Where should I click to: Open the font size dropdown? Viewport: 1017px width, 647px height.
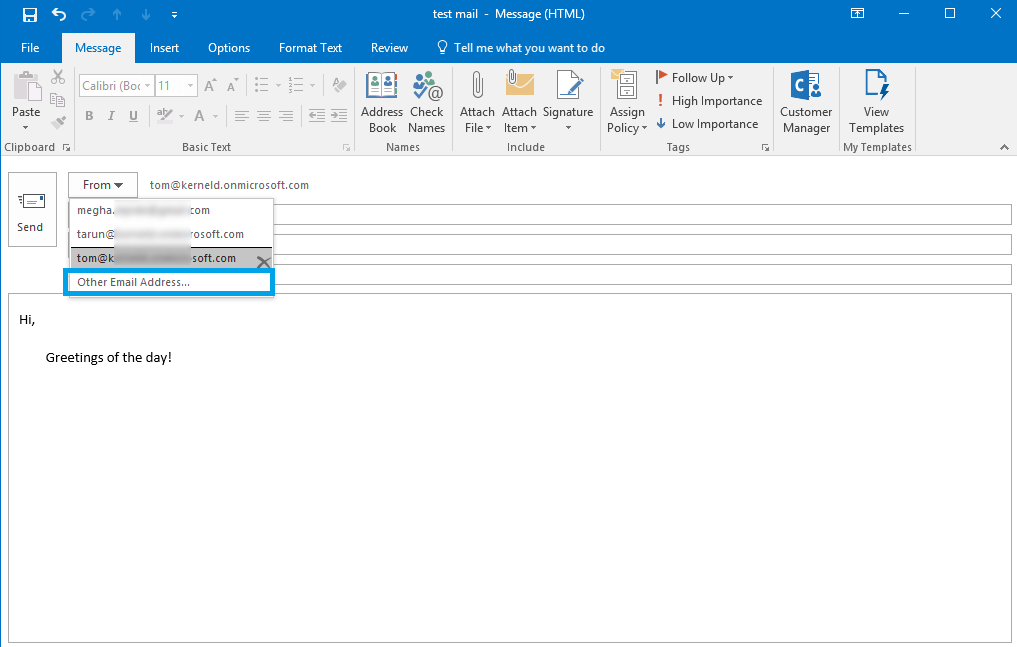[190, 86]
